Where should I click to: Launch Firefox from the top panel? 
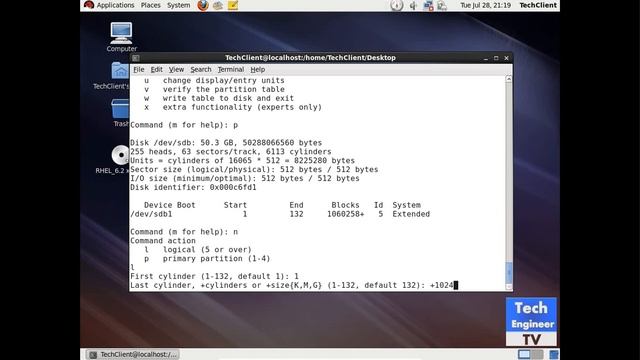tap(203, 5)
